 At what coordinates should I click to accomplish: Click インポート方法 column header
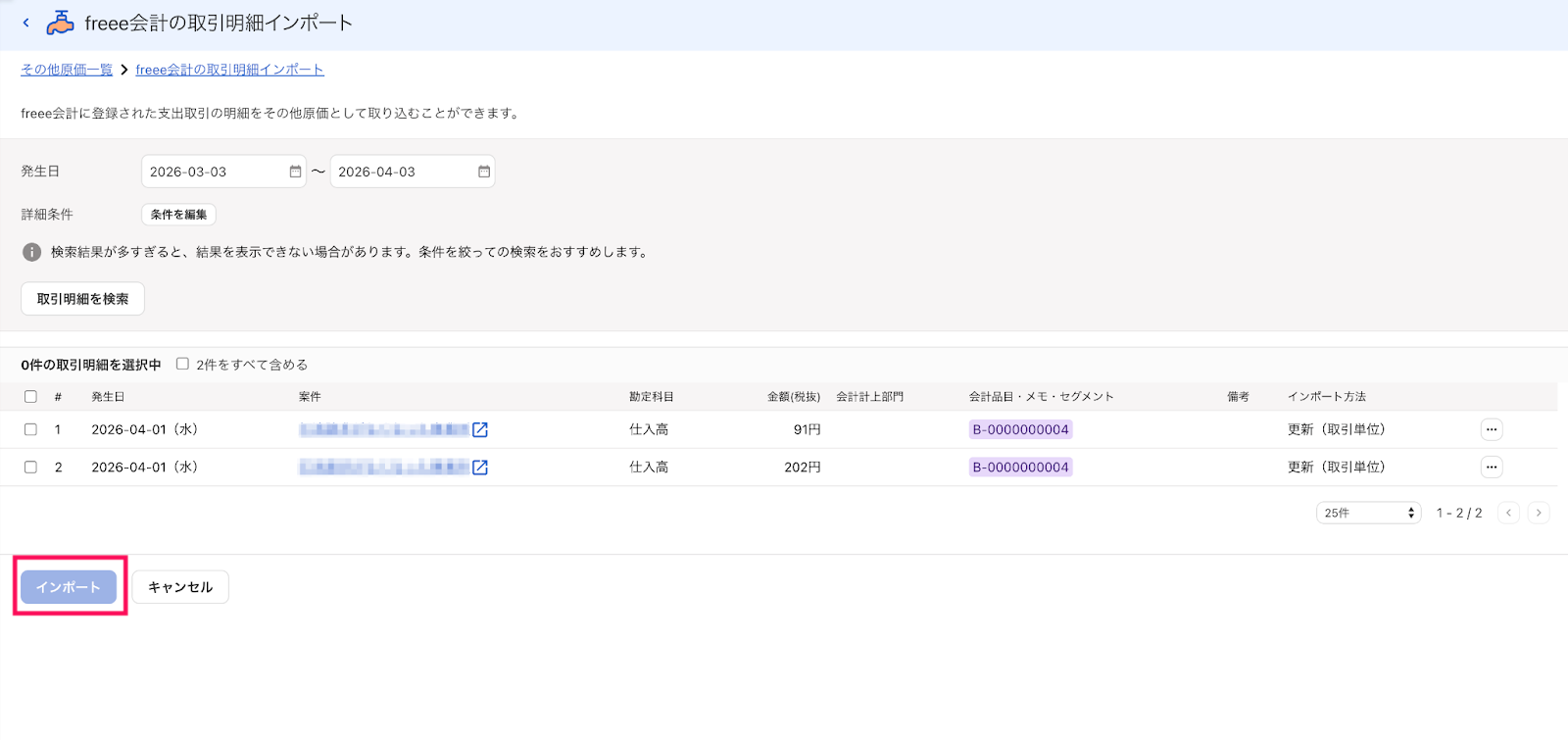pyautogui.click(x=1327, y=397)
